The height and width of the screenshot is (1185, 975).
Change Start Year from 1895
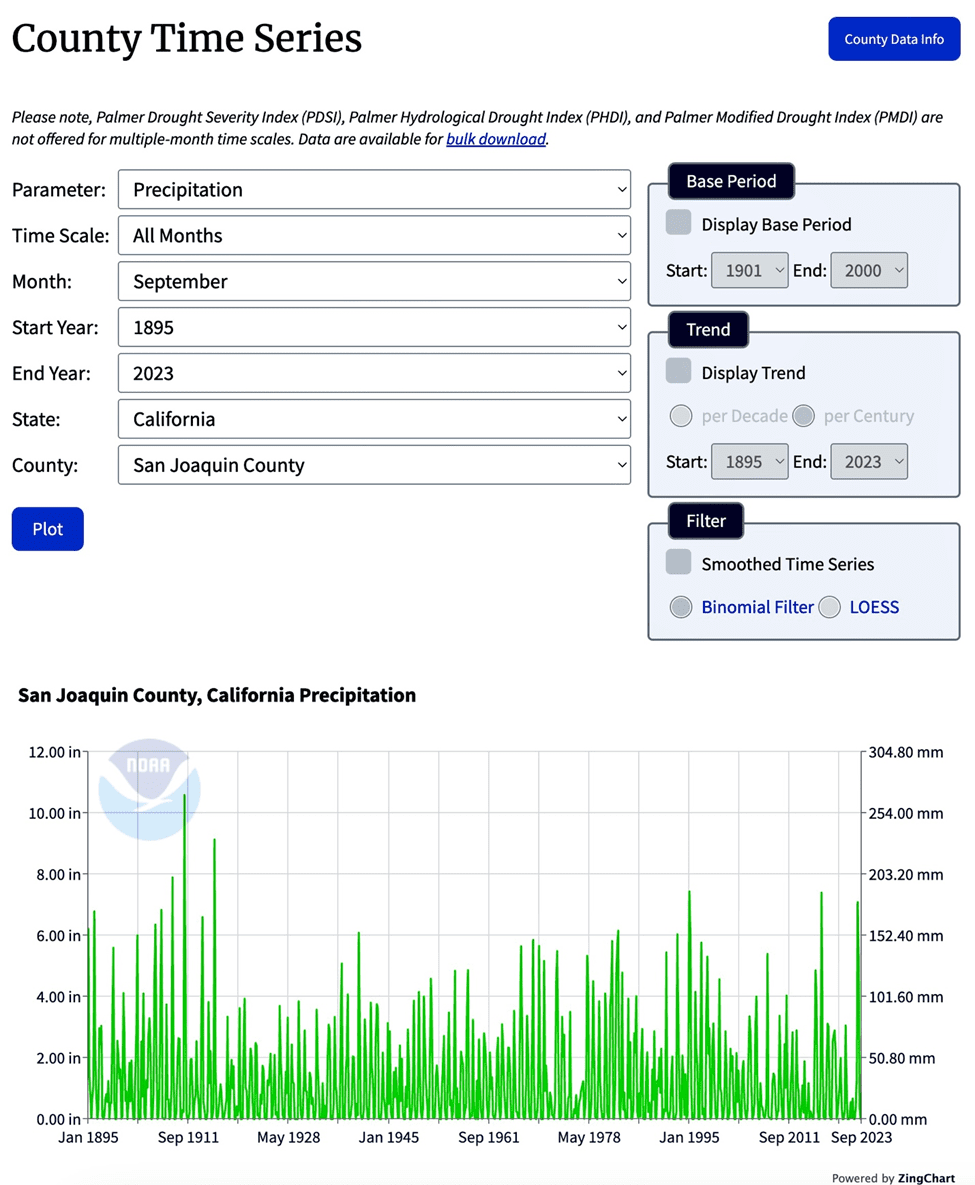[x=374, y=327]
